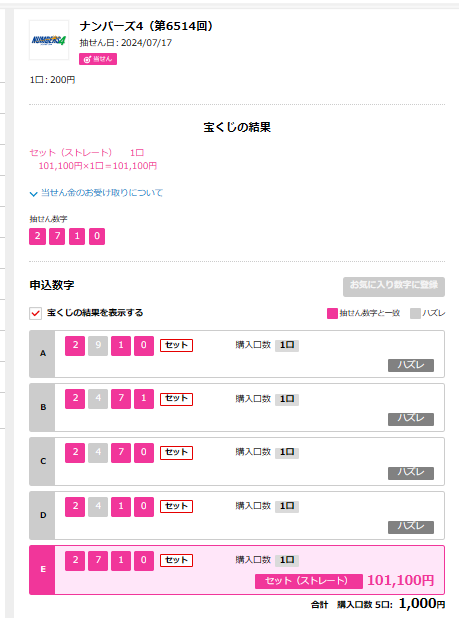Select the row D letter tab

pyautogui.click(x=43, y=515)
